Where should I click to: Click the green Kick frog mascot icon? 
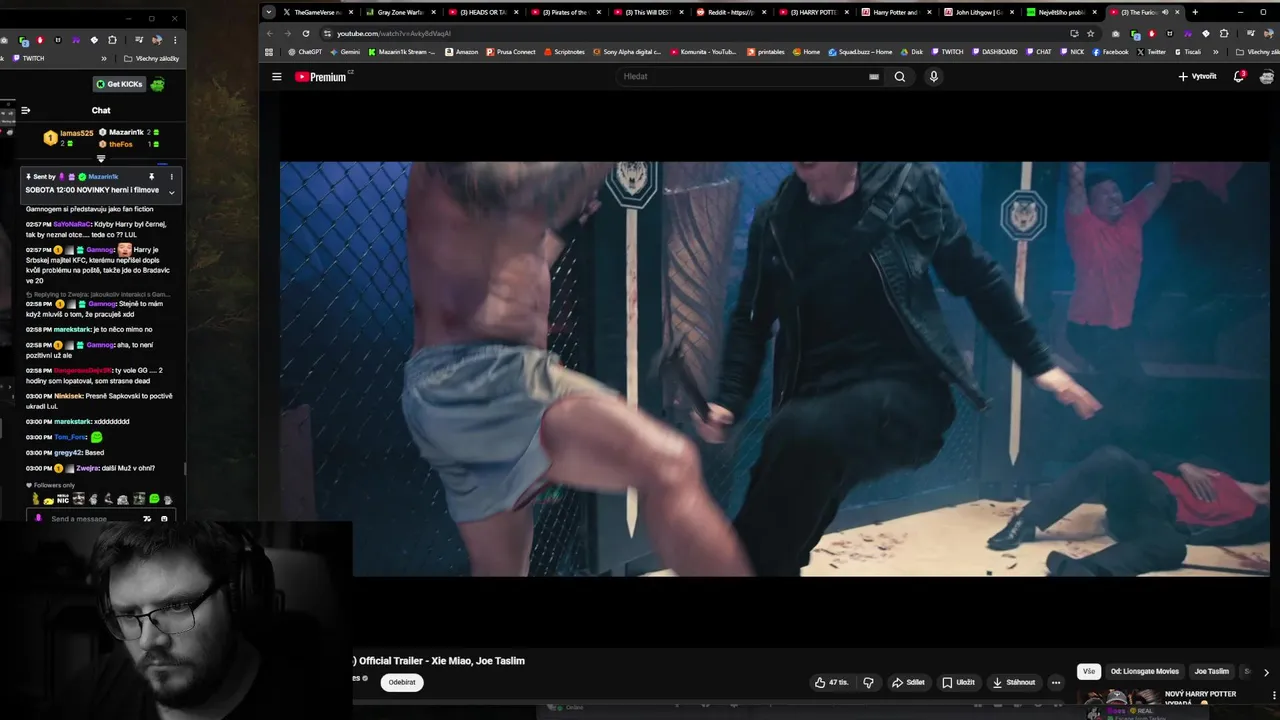point(157,84)
